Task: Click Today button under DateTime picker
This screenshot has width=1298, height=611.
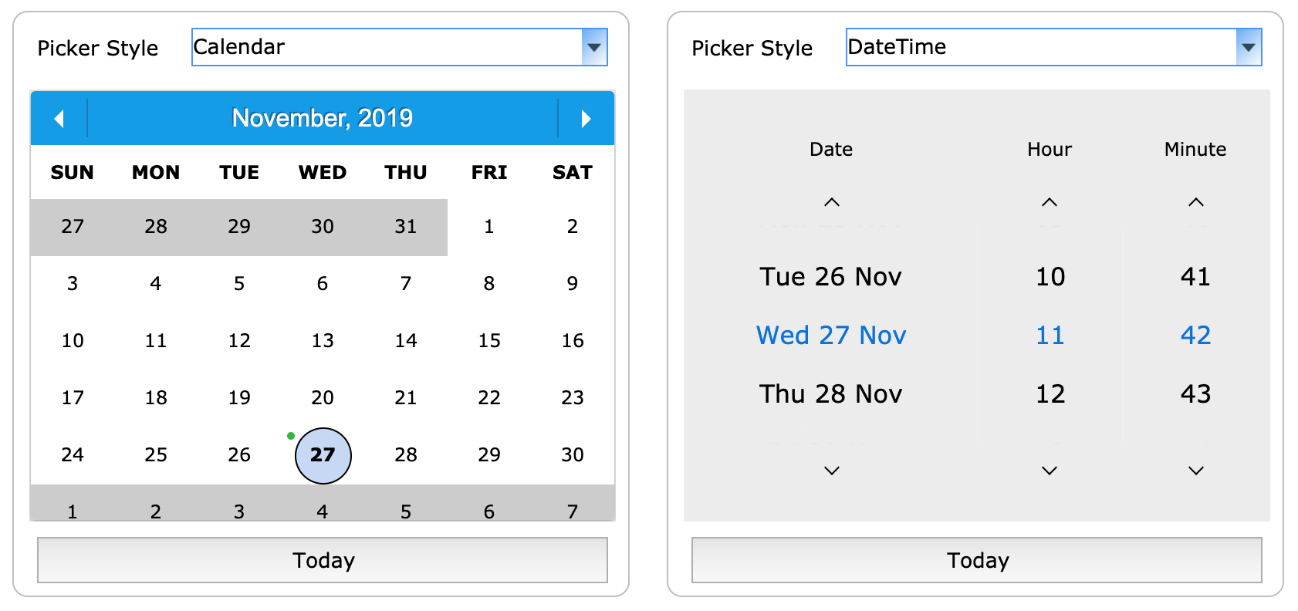Action: [x=977, y=560]
